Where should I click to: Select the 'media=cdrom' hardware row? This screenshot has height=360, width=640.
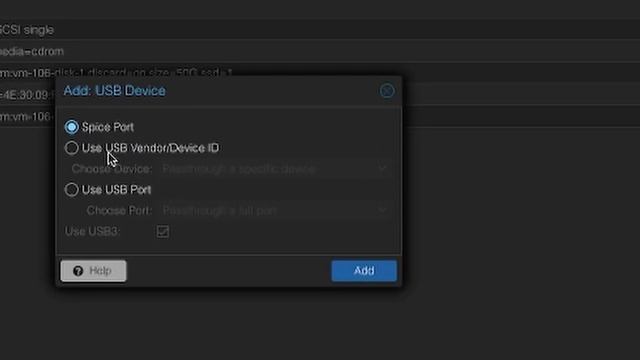click(x=320, y=51)
